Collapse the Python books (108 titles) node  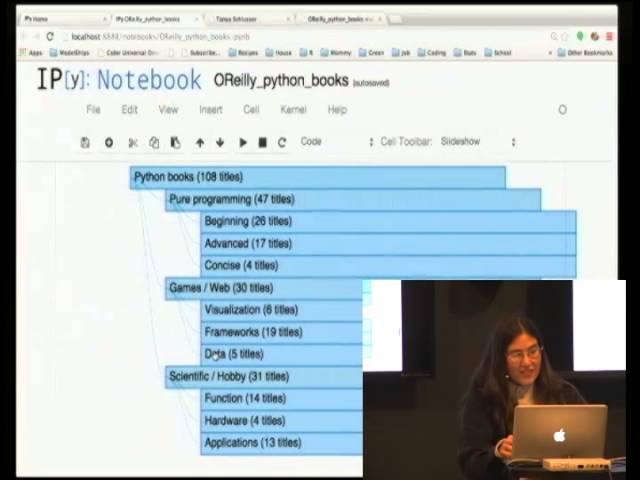coord(318,177)
